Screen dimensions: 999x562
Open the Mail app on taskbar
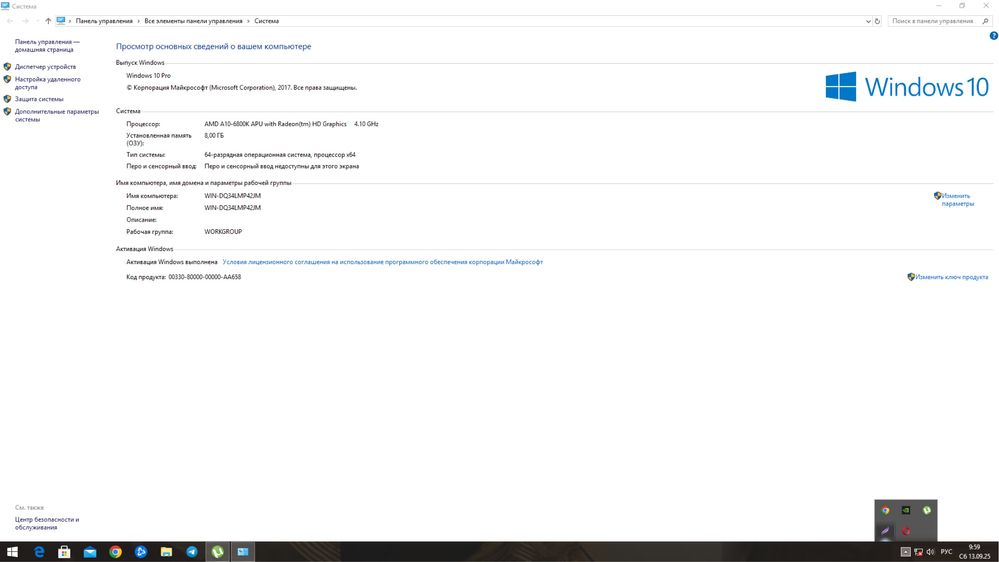90,552
